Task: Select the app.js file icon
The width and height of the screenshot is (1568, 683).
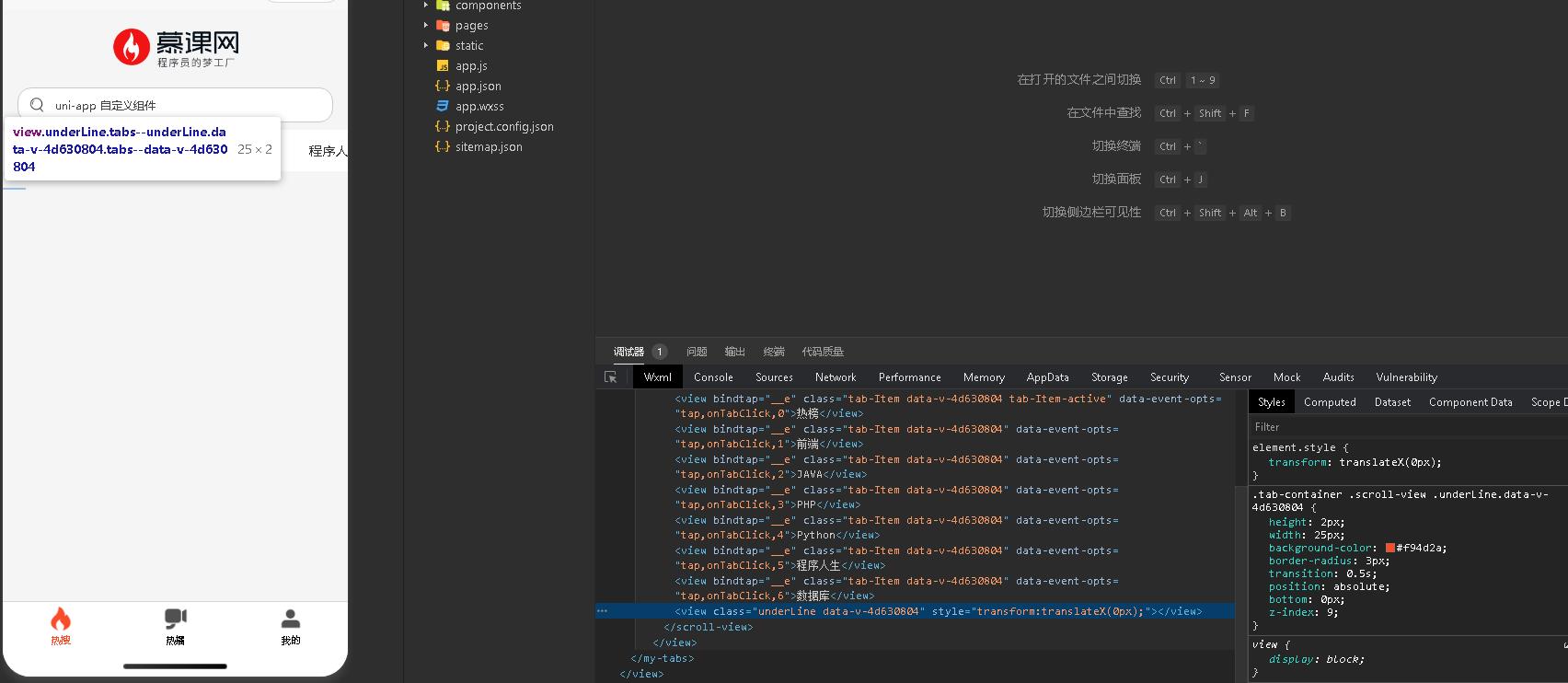Action: point(443,66)
